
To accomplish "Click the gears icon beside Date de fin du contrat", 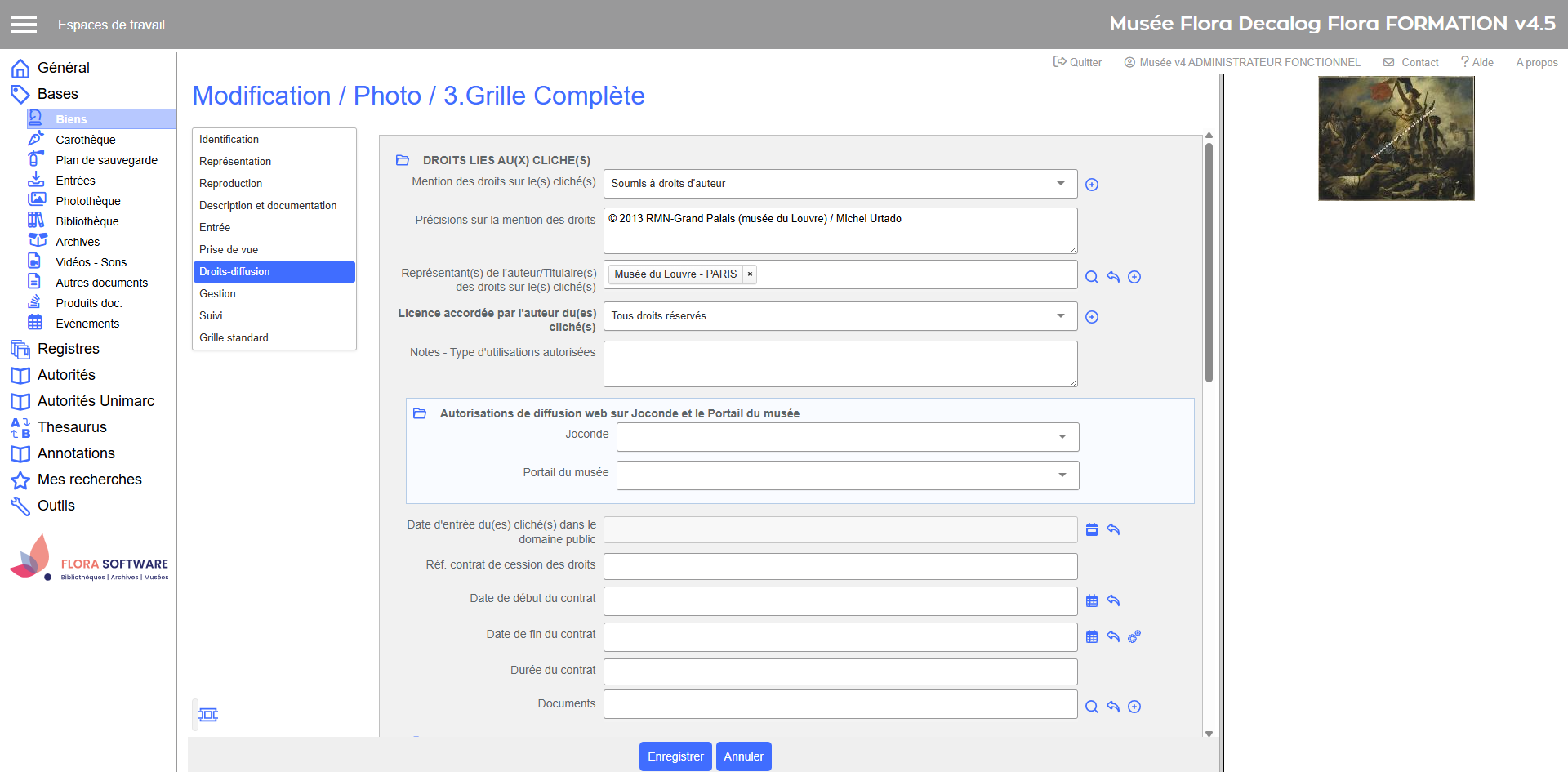I will click(1134, 636).
